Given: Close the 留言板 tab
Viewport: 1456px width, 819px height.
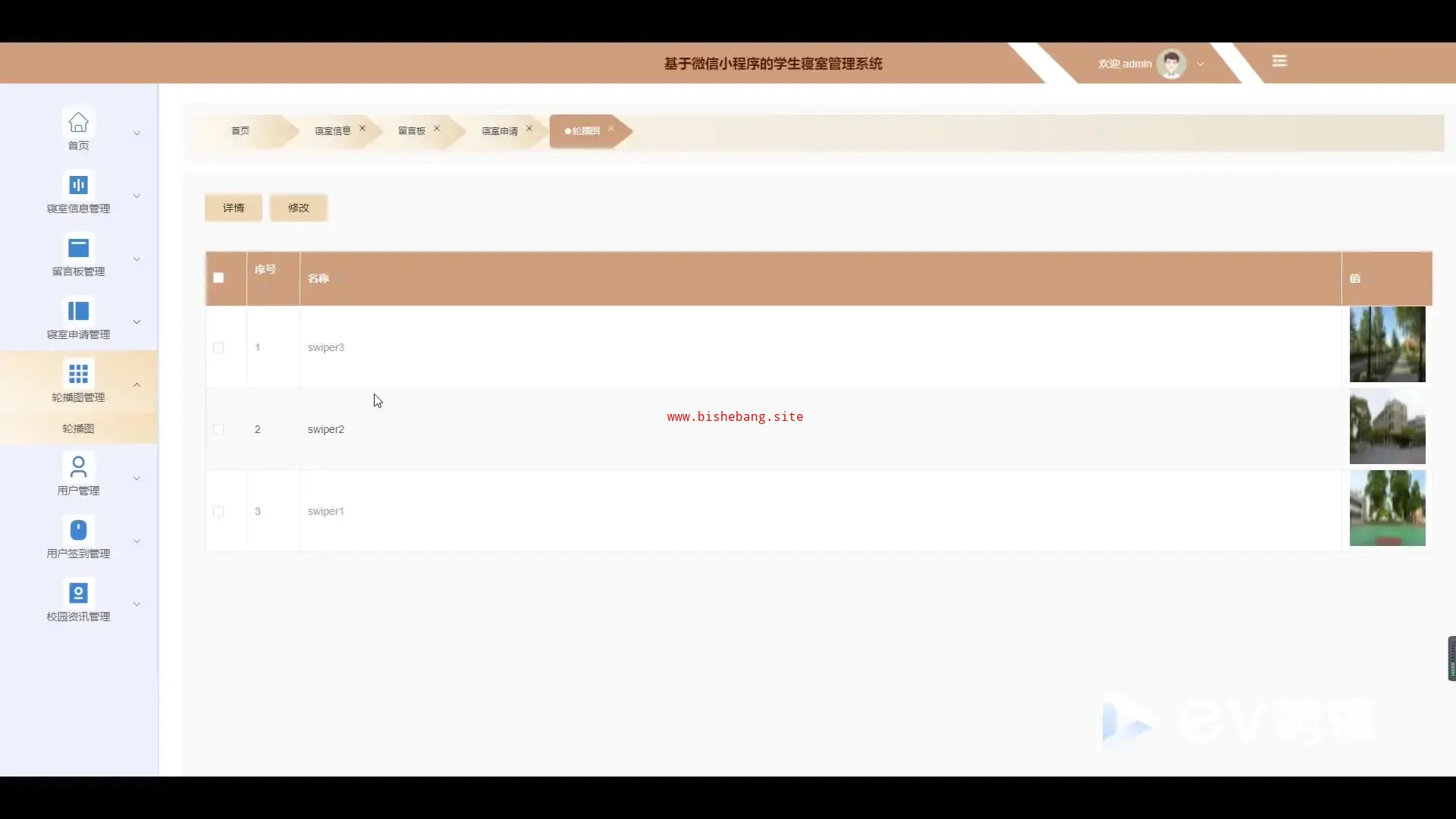Looking at the screenshot, I should pos(437,129).
